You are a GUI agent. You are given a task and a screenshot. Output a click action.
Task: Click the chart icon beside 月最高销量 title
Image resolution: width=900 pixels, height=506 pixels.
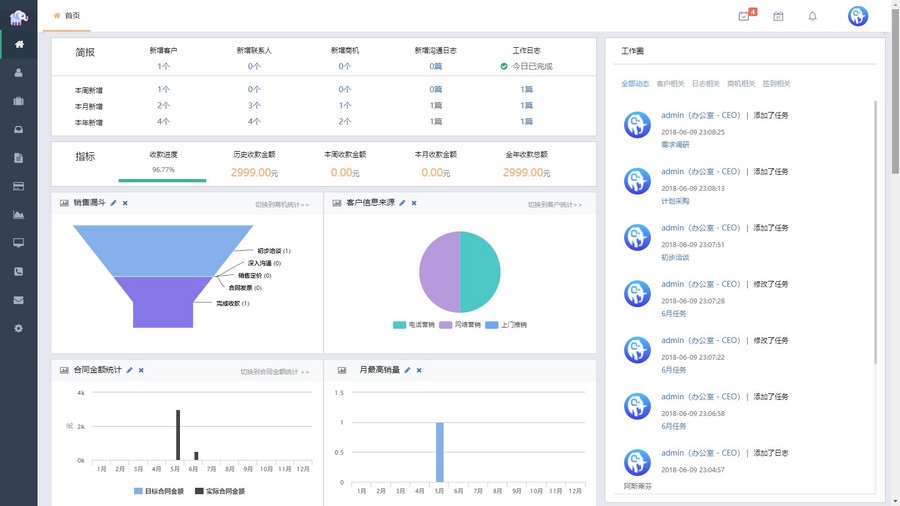click(342, 371)
